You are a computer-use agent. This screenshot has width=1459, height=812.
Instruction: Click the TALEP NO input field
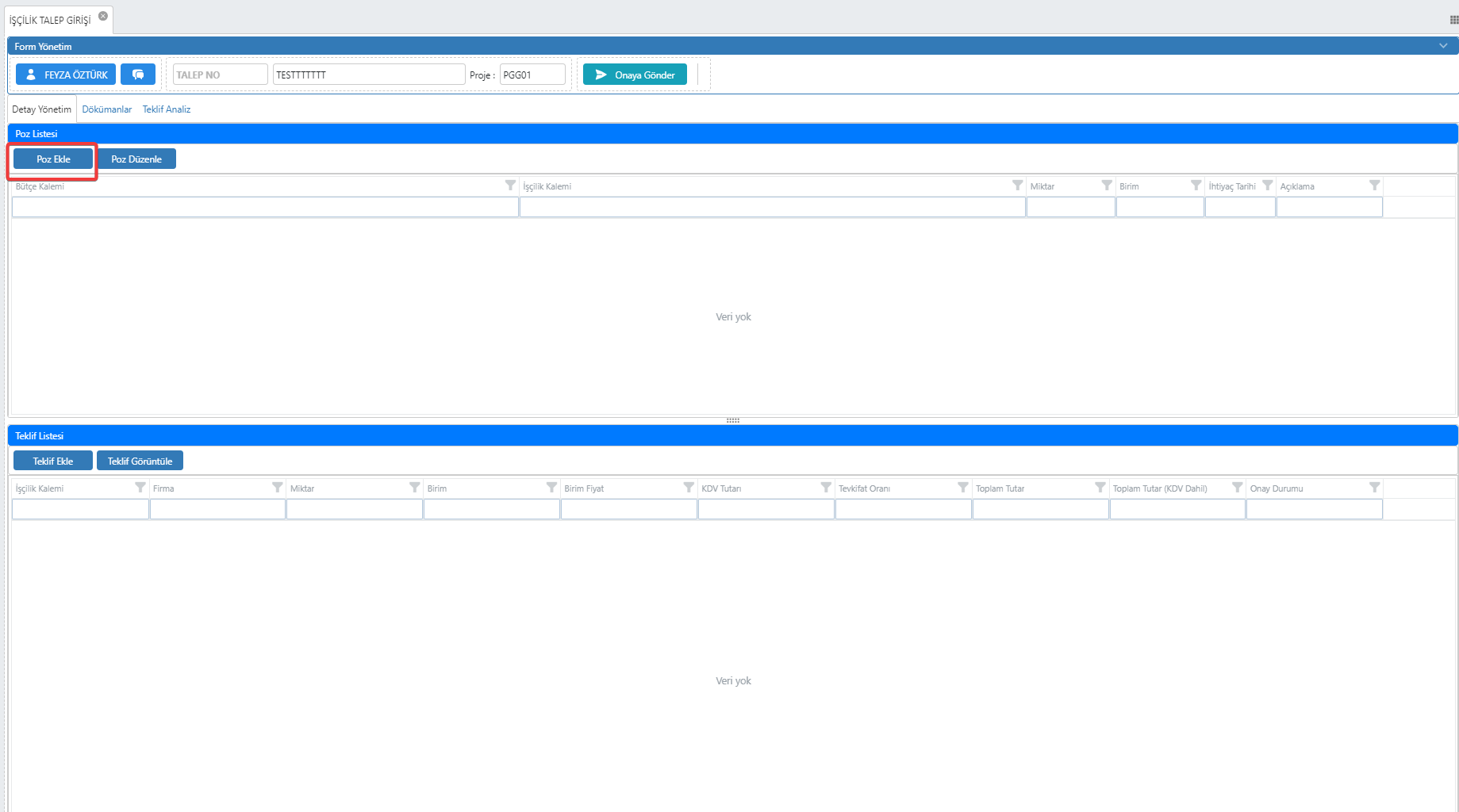click(220, 75)
